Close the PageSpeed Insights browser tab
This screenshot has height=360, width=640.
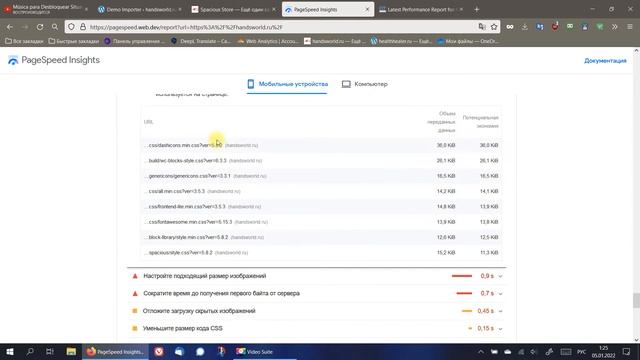(367, 9)
